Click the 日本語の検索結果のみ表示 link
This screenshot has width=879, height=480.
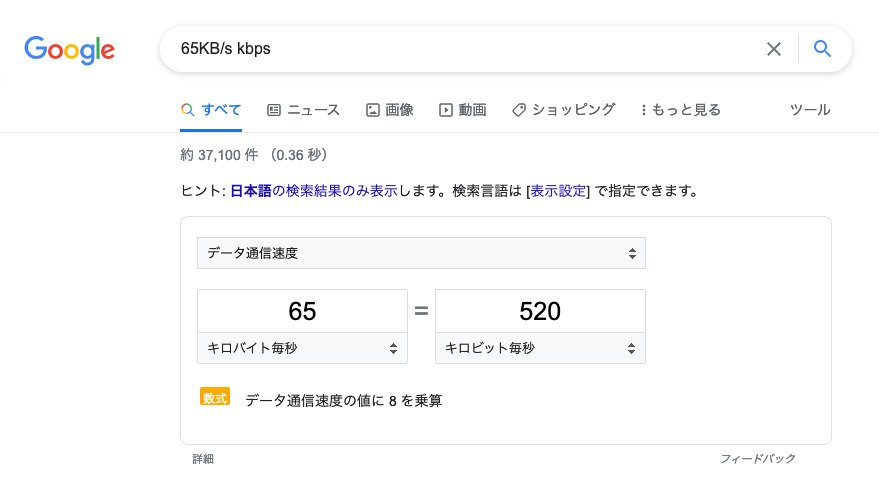313,190
